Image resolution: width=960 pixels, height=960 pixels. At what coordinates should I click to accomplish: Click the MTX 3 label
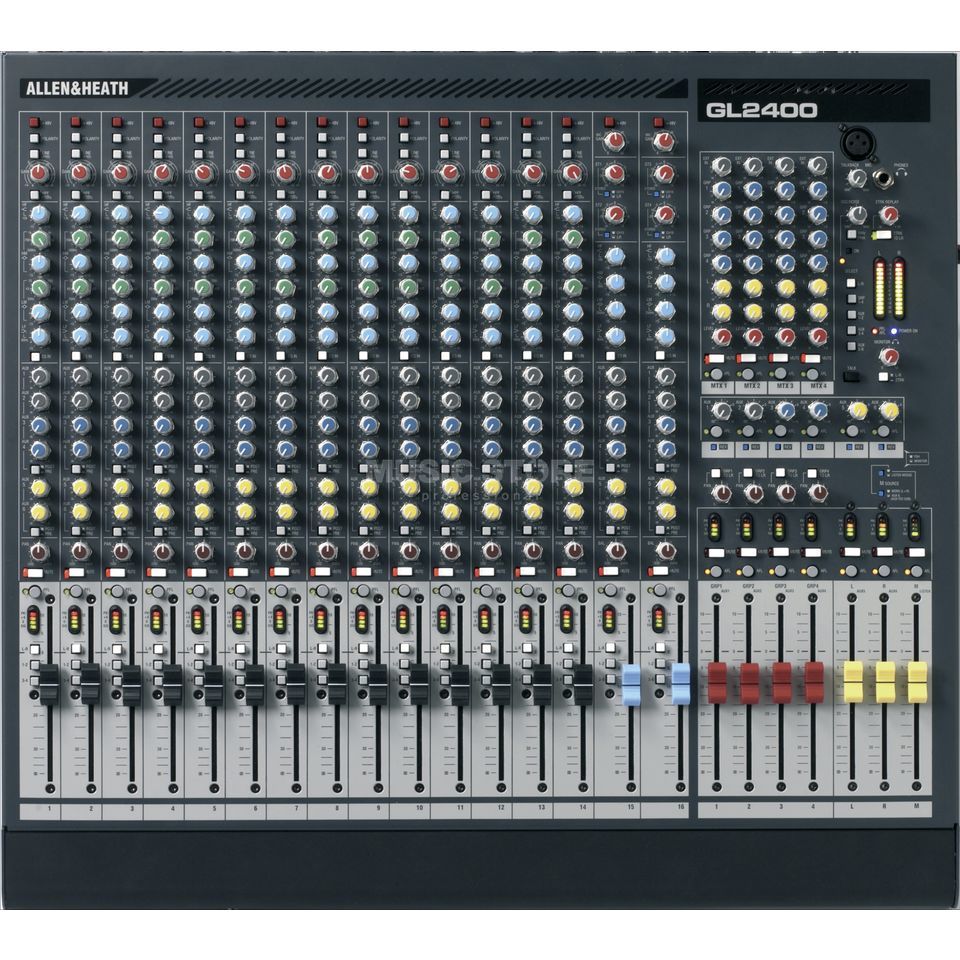pyautogui.click(x=784, y=386)
